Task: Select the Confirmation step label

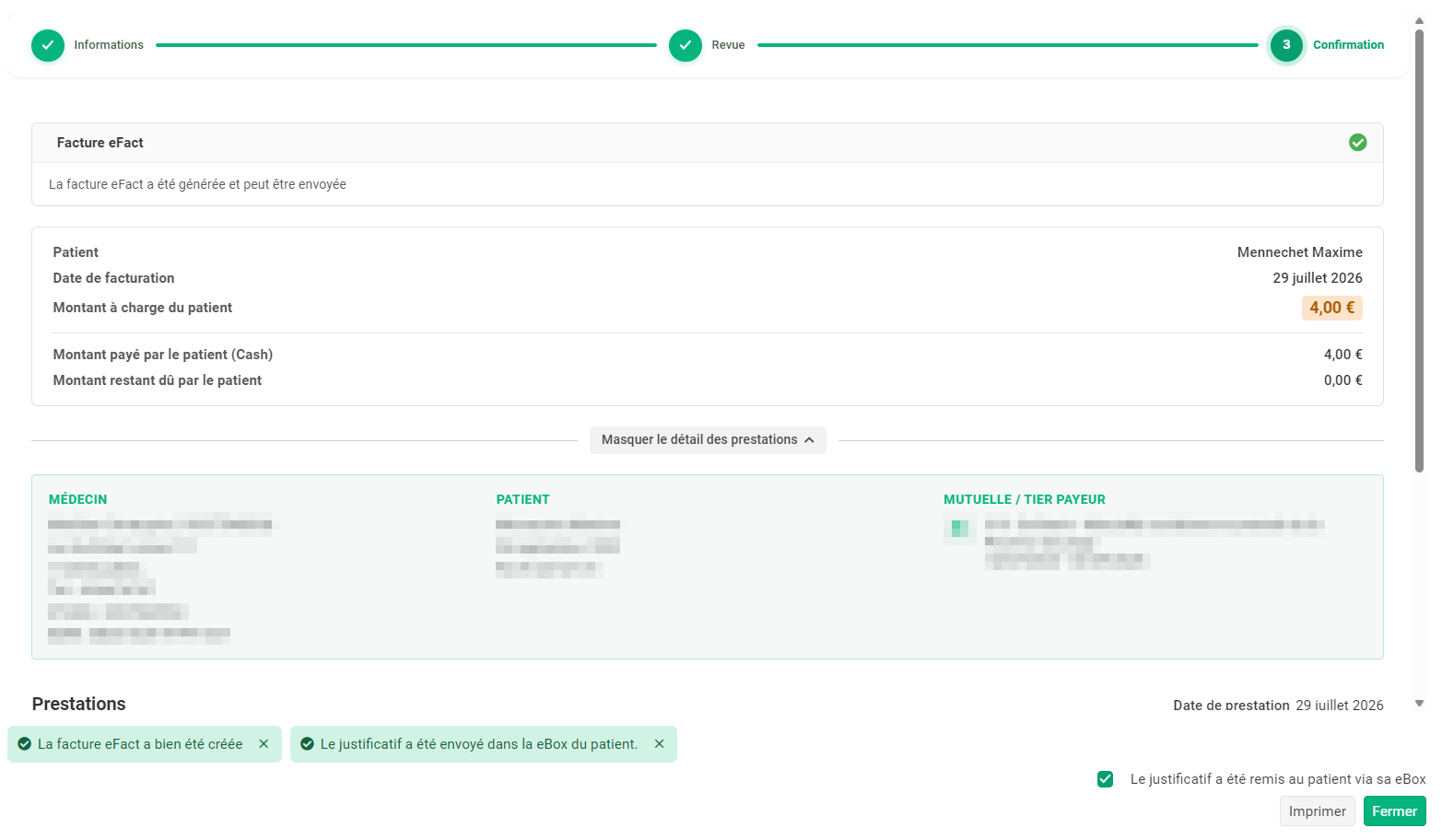Action: tap(1348, 45)
